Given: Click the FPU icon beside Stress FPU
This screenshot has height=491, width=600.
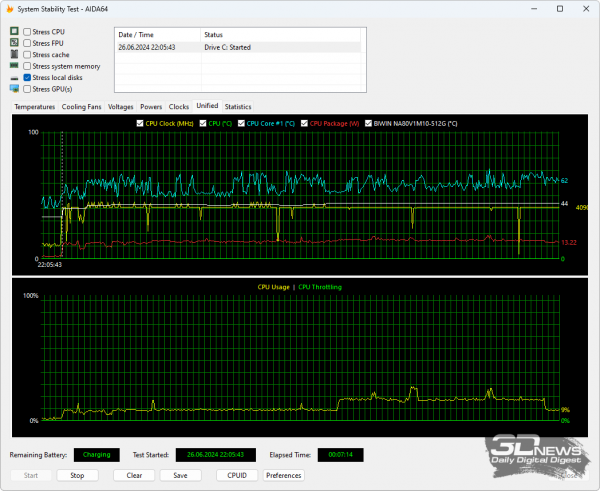Looking at the screenshot, I should (14, 43).
